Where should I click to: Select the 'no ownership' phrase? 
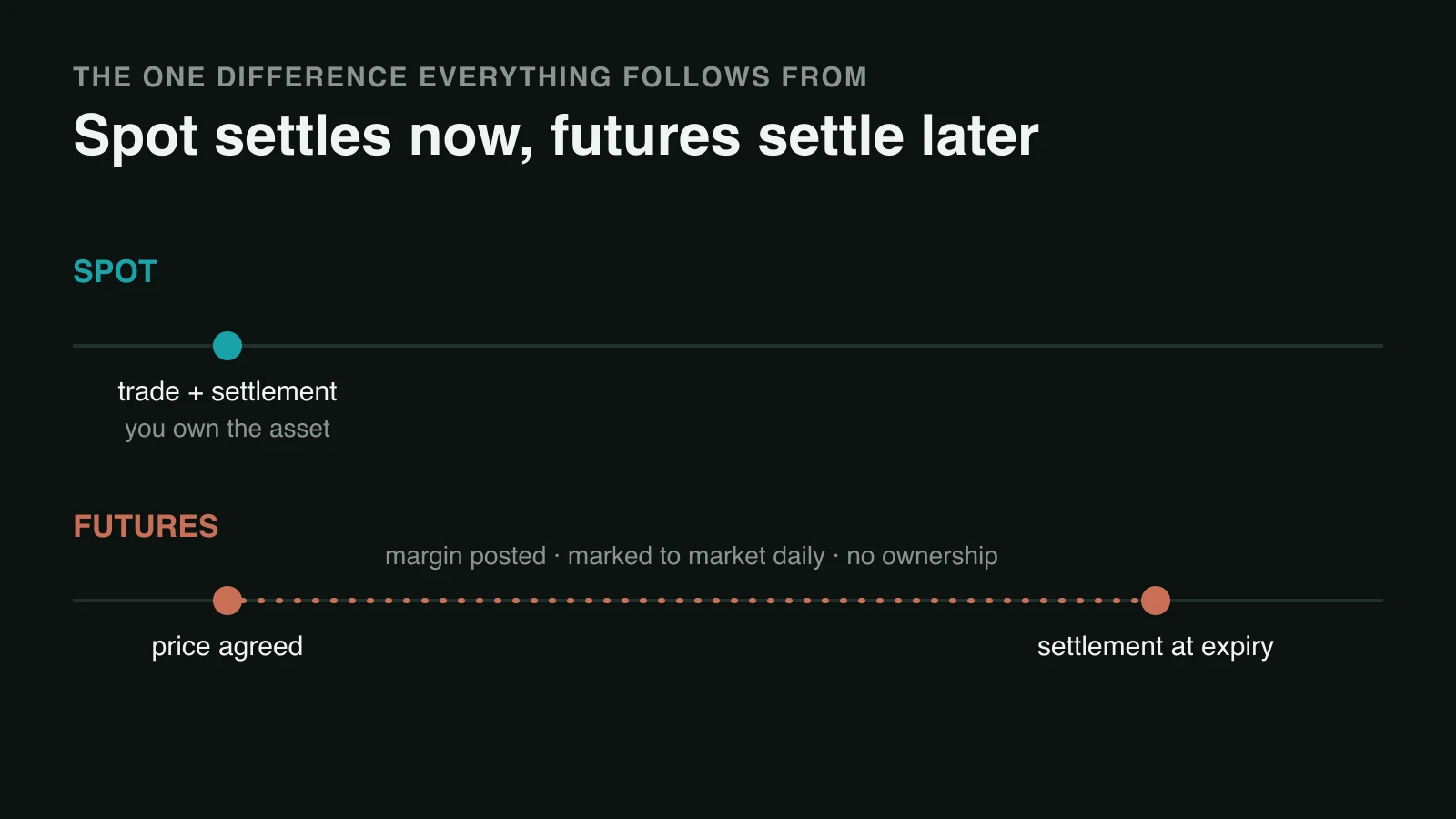pos(922,556)
